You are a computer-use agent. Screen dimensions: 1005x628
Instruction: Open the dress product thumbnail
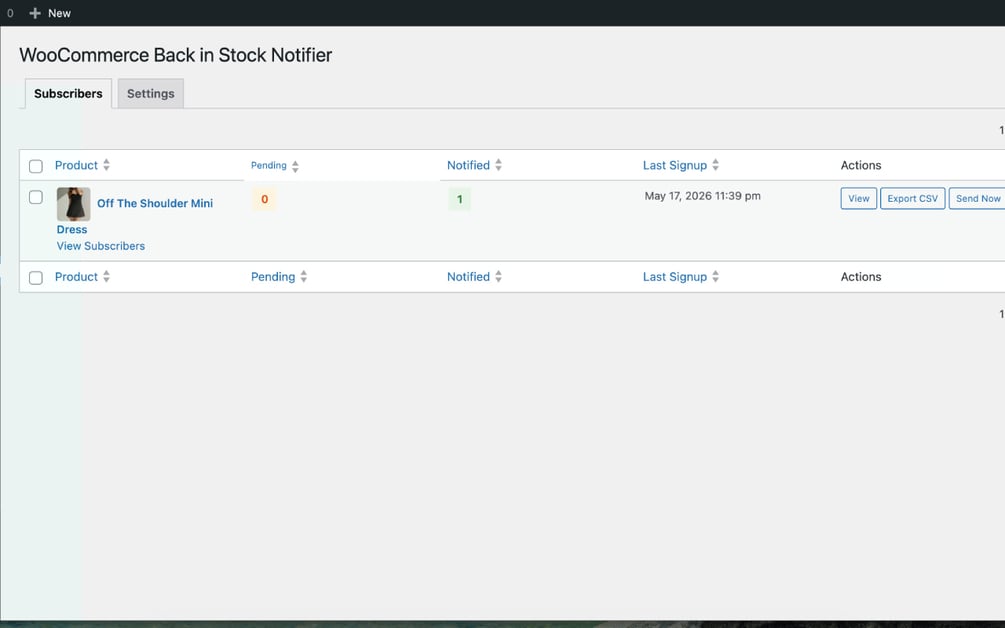[74, 204]
